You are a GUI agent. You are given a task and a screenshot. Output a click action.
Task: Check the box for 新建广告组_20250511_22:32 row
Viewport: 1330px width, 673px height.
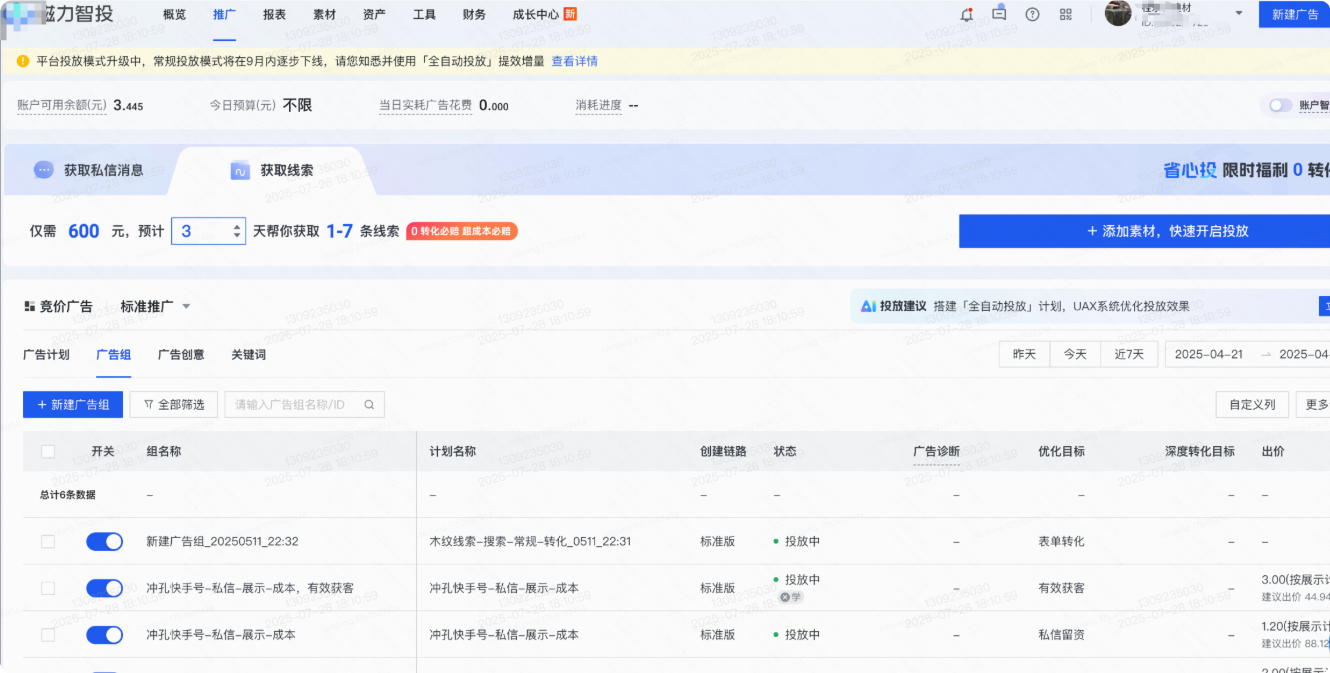(x=48, y=541)
